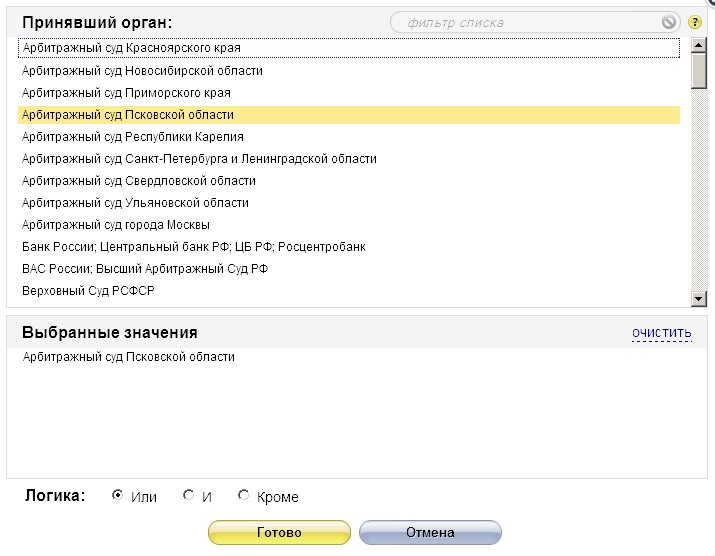Image resolution: width=715 pixels, height=556 pixels.
Task: Click the очистить link
Action: pyautogui.click(x=661, y=333)
